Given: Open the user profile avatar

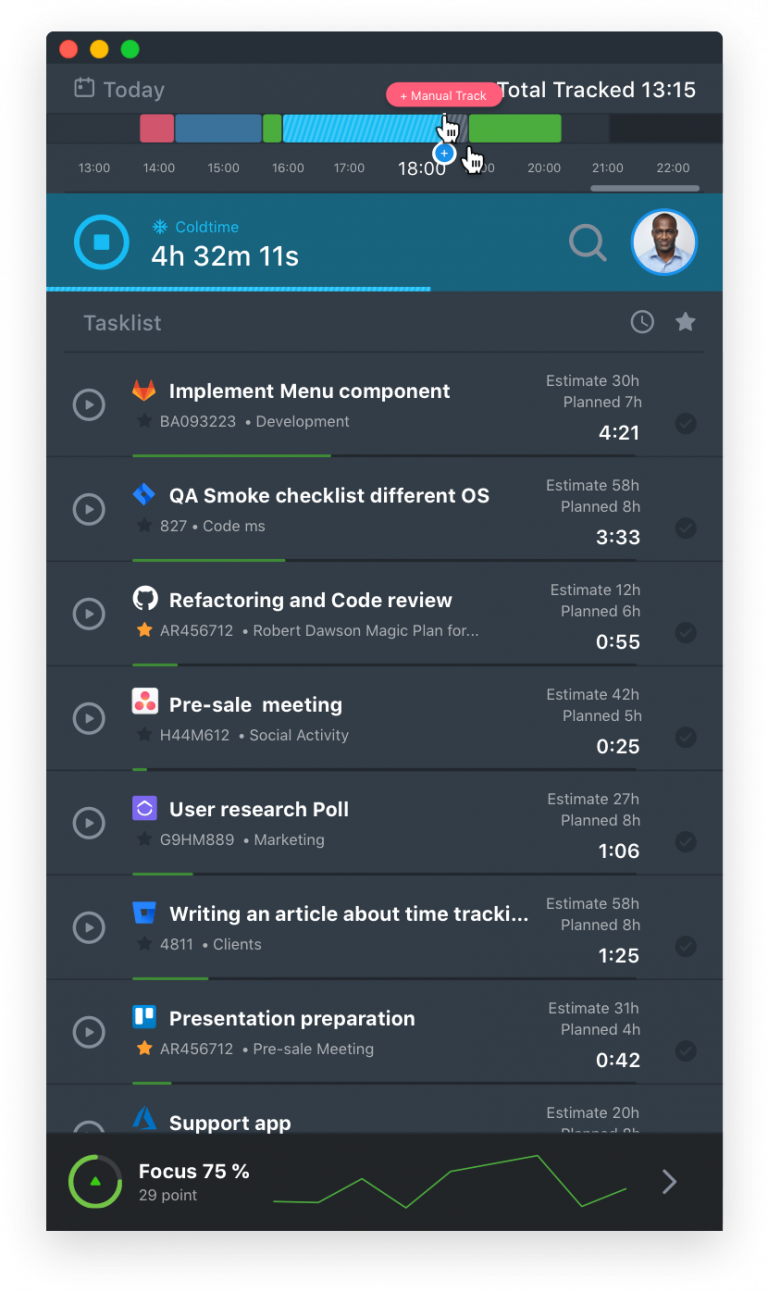Looking at the screenshot, I should pyautogui.click(x=664, y=242).
